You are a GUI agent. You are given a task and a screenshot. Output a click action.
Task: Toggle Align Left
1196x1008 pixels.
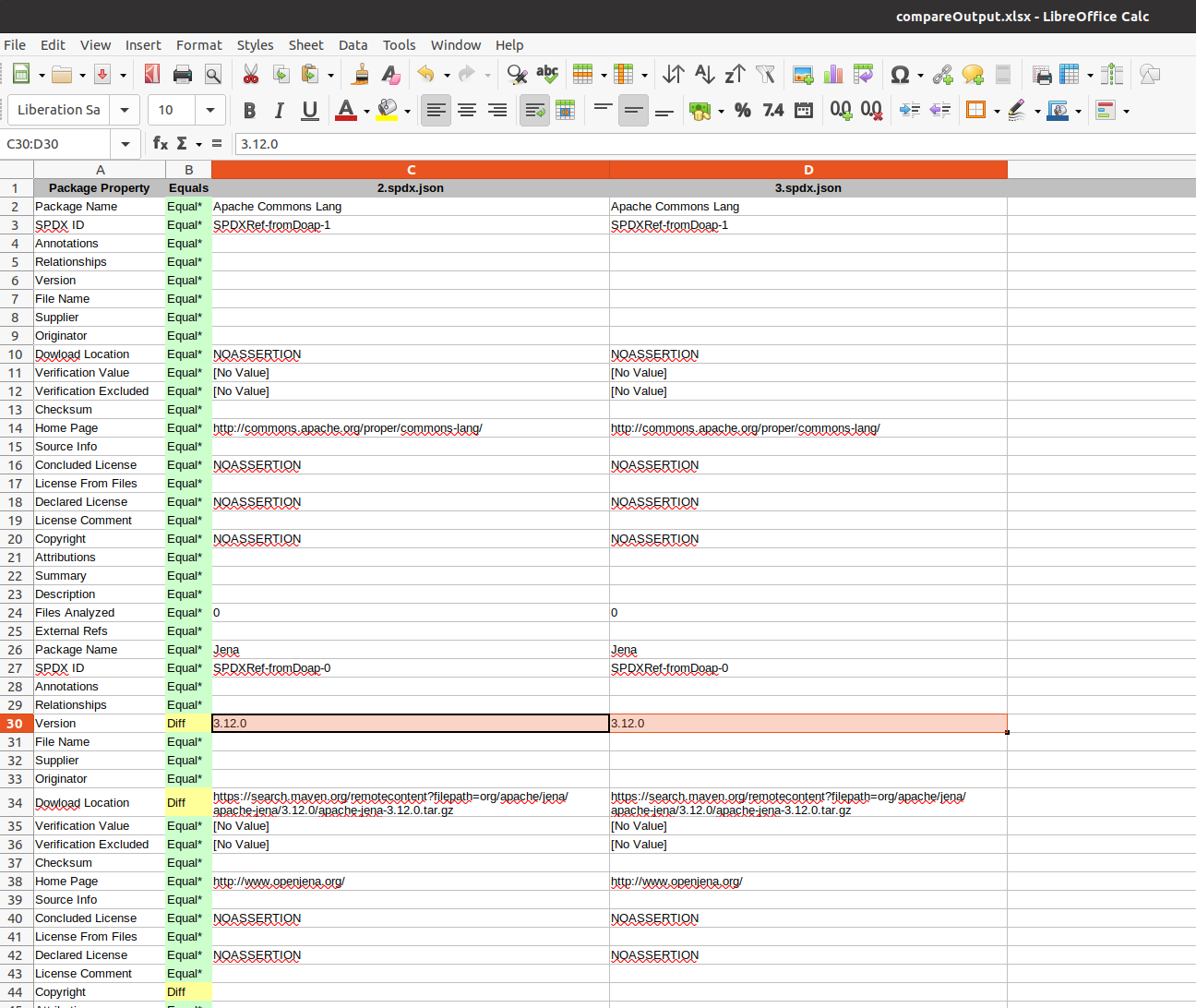(x=437, y=111)
